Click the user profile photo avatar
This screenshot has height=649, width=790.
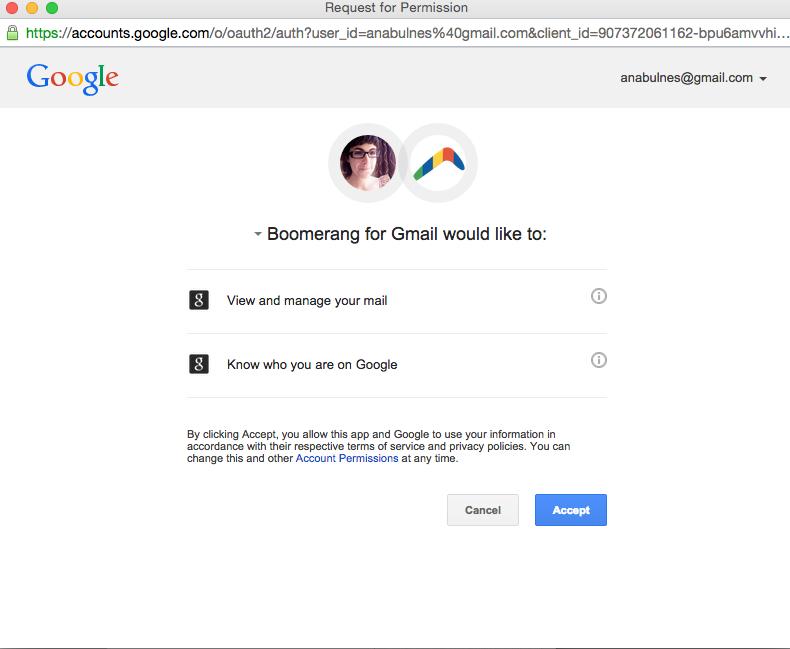pyautogui.click(x=367, y=162)
